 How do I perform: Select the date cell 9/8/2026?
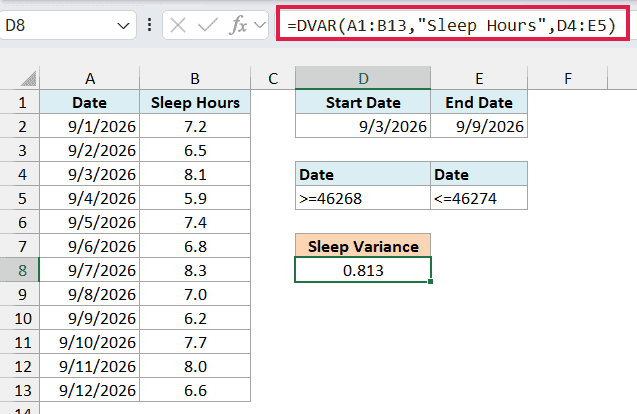(90, 294)
